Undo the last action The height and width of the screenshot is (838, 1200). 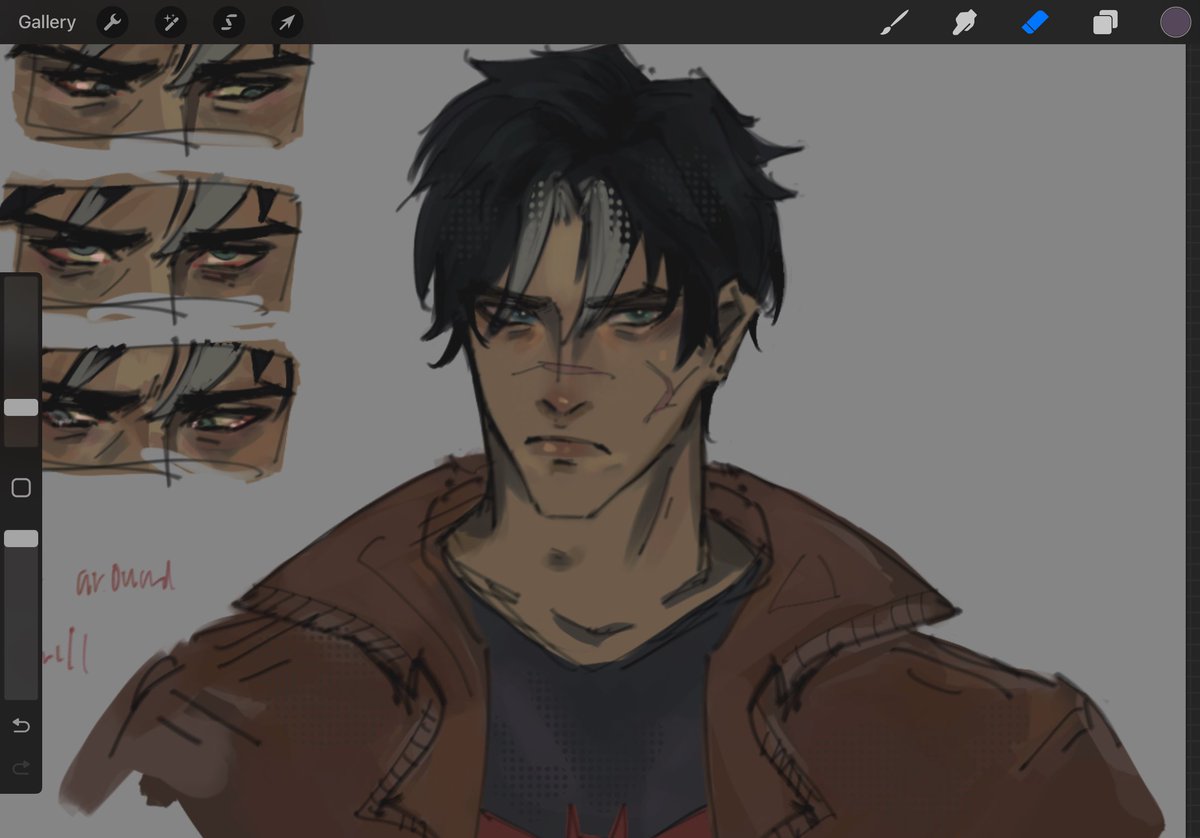(x=21, y=725)
